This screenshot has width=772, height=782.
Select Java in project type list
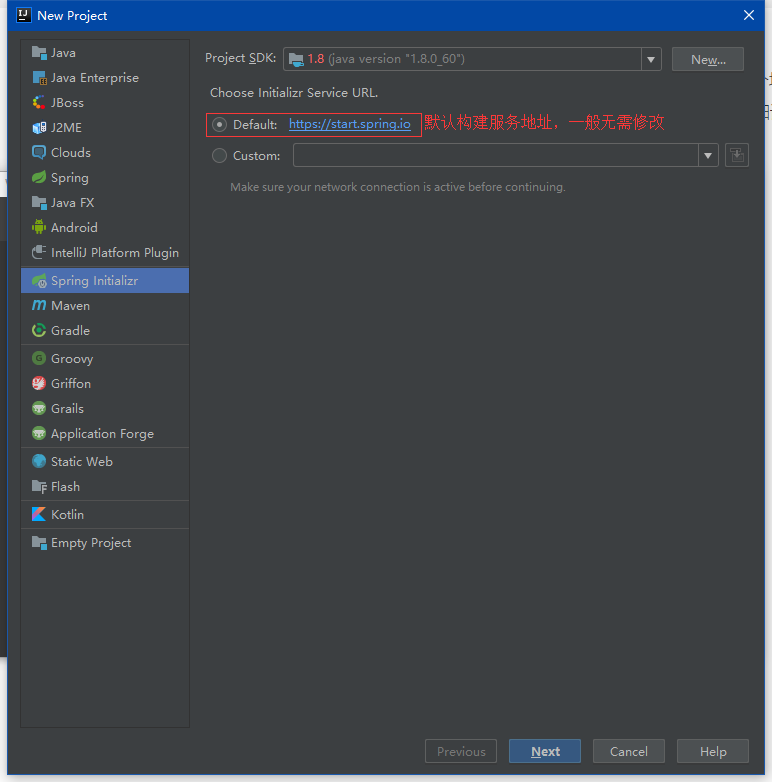click(x=105, y=52)
